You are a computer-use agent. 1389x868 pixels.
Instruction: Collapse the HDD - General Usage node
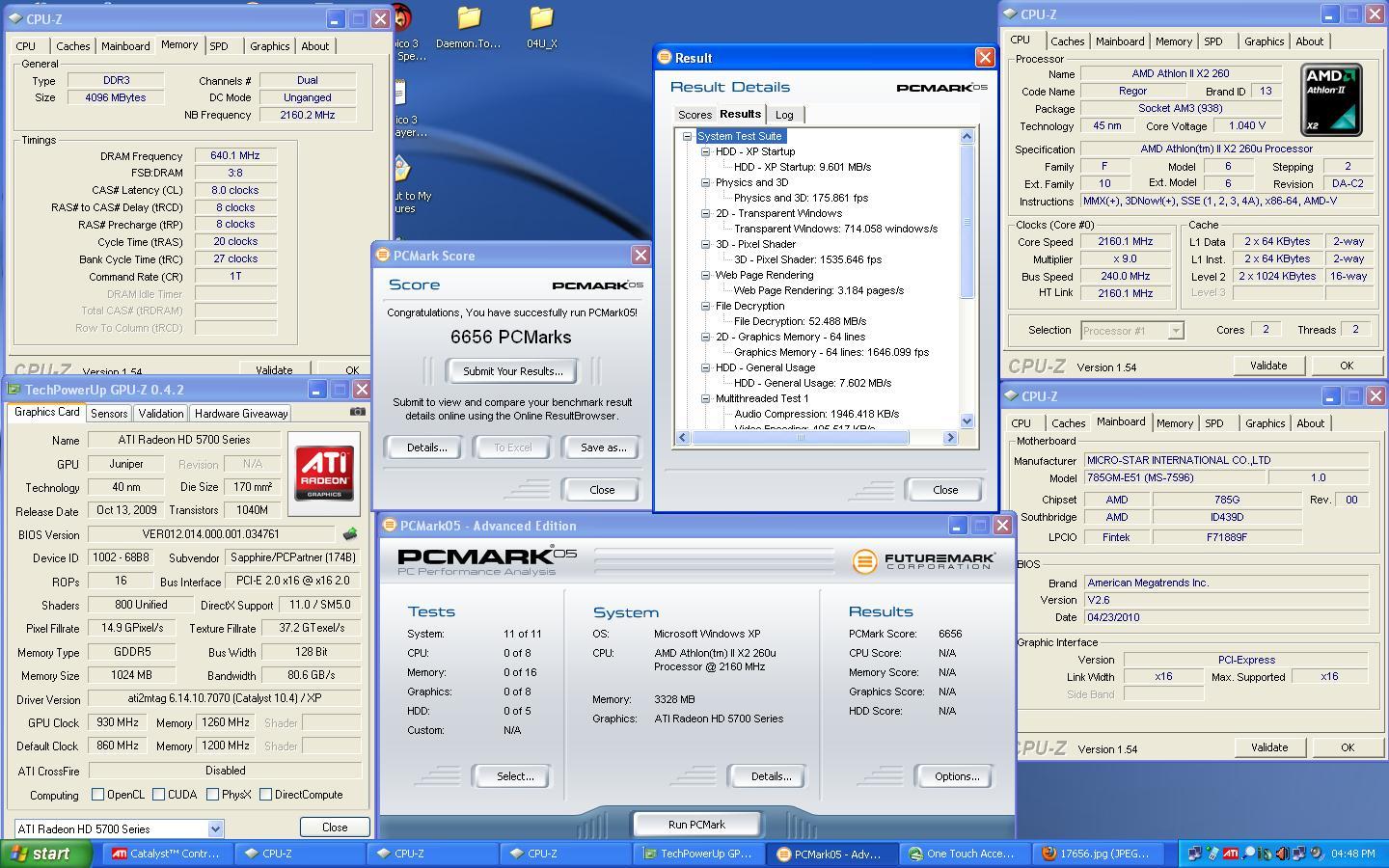(705, 367)
